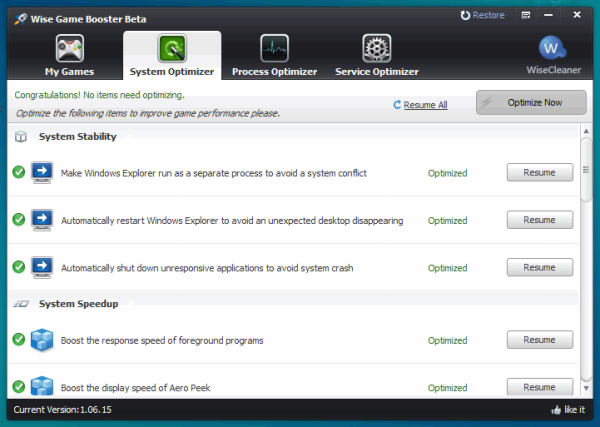The width and height of the screenshot is (600, 427).
Task: Click Optimized status of Aero Peek item
Action: point(447,388)
